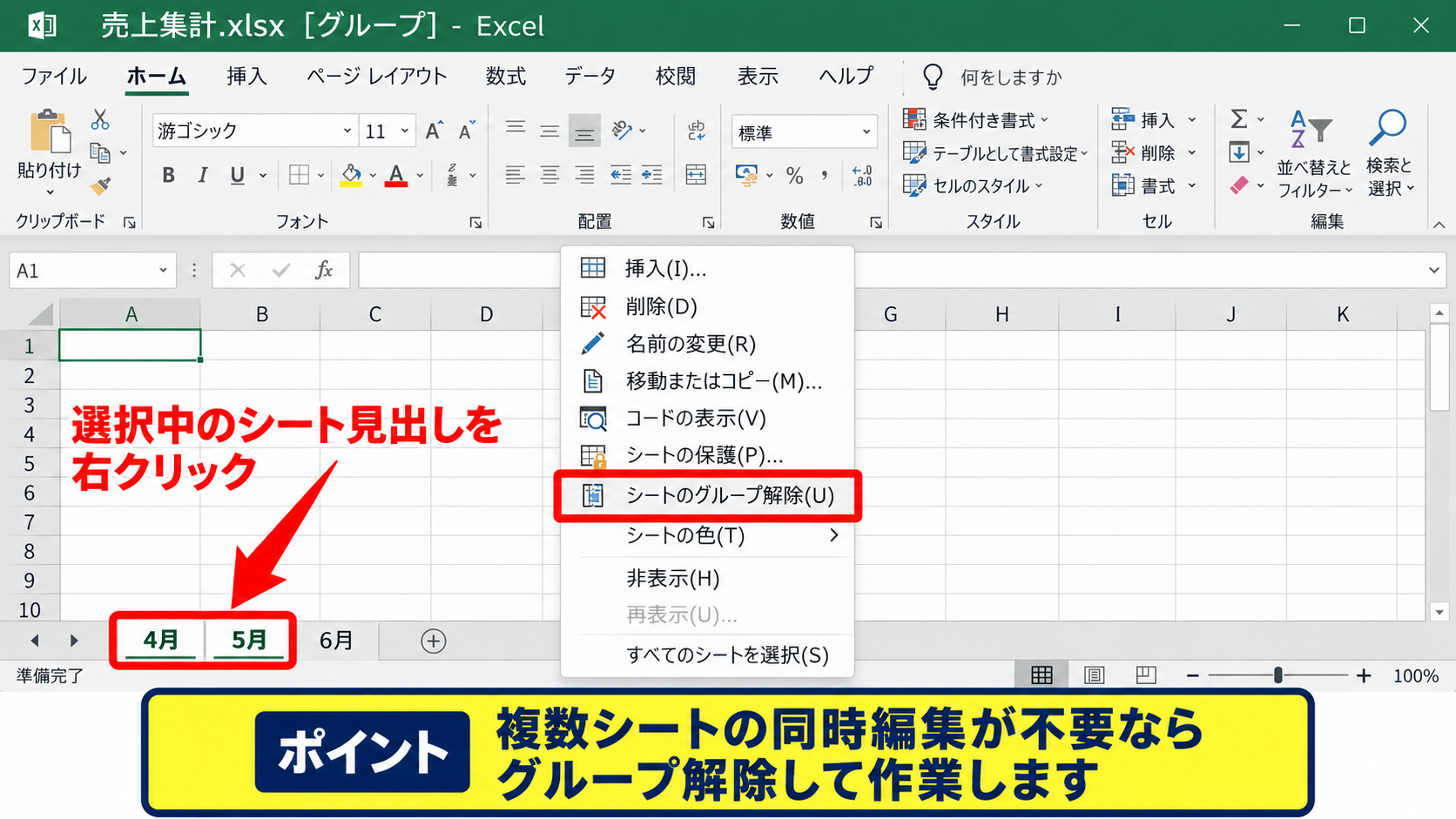Toggle Bold formatting
The image size is (1456, 819).
(x=168, y=175)
